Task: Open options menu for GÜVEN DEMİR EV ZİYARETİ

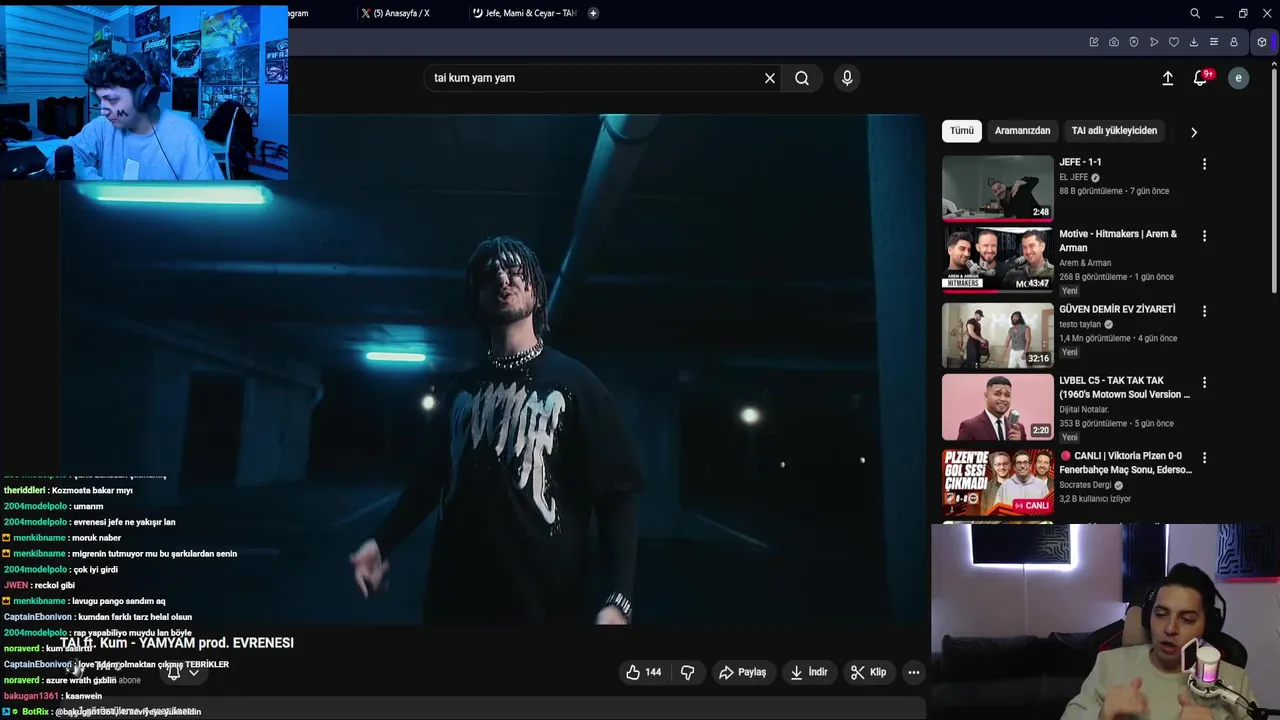Action: click(x=1204, y=311)
